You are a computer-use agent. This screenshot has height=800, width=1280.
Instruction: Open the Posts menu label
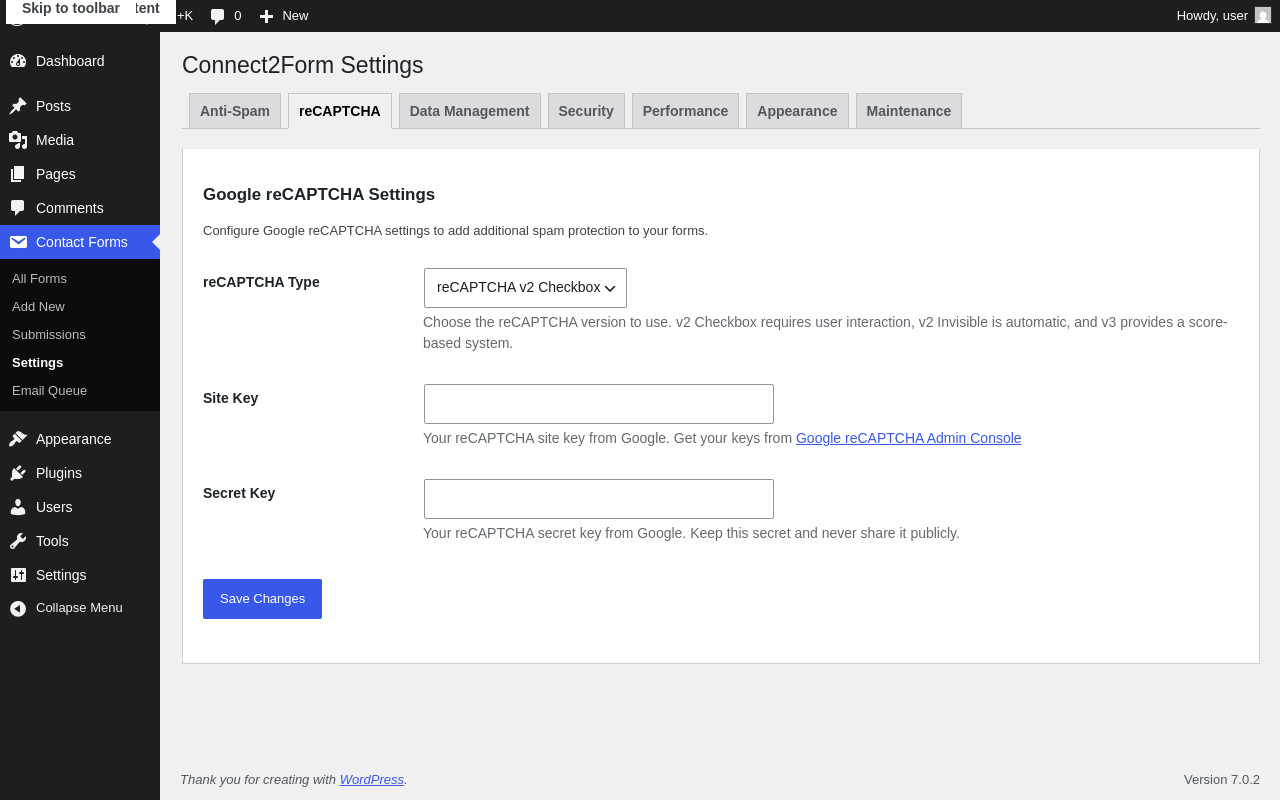pyautogui.click(x=53, y=106)
